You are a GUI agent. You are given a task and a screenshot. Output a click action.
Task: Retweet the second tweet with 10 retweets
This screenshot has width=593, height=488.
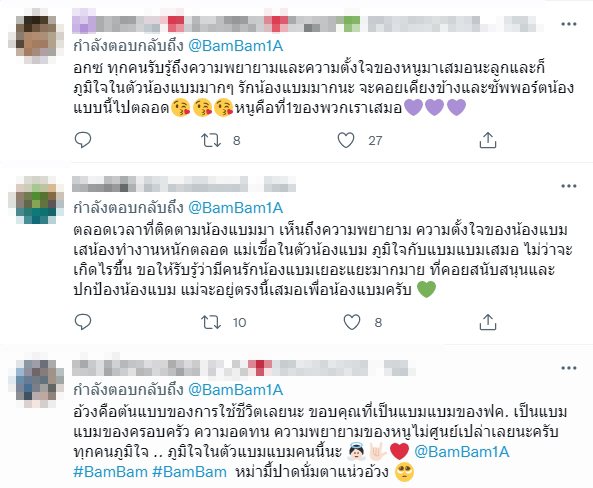[x=211, y=322]
